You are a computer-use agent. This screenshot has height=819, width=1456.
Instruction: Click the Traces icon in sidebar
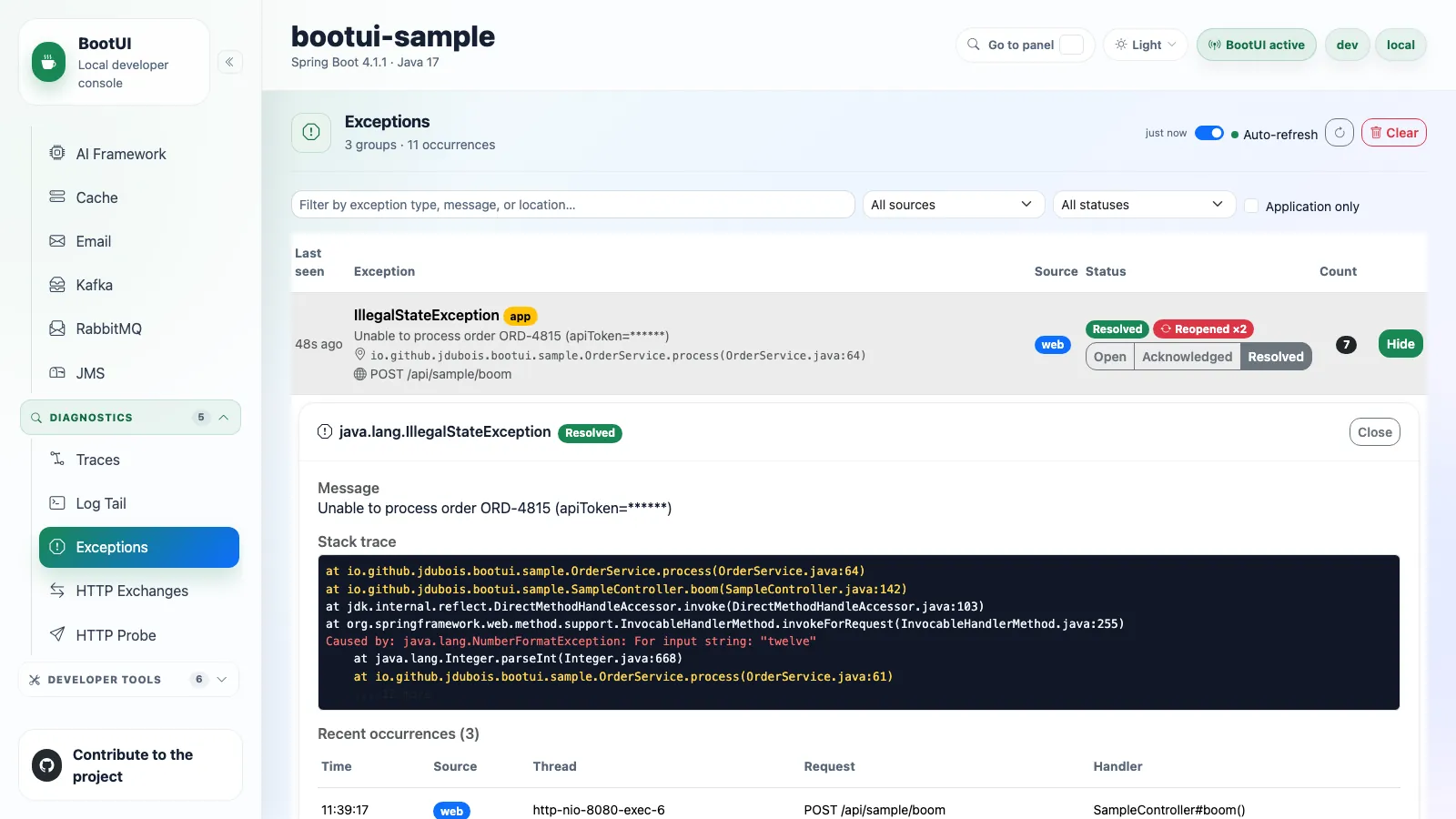pyautogui.click(x=57, y=459)
